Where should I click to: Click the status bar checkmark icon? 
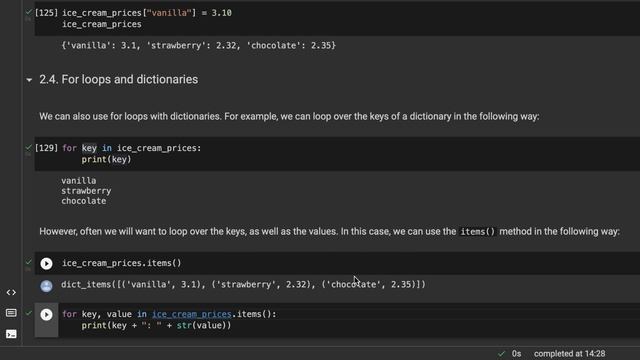(x=501, y=353)
